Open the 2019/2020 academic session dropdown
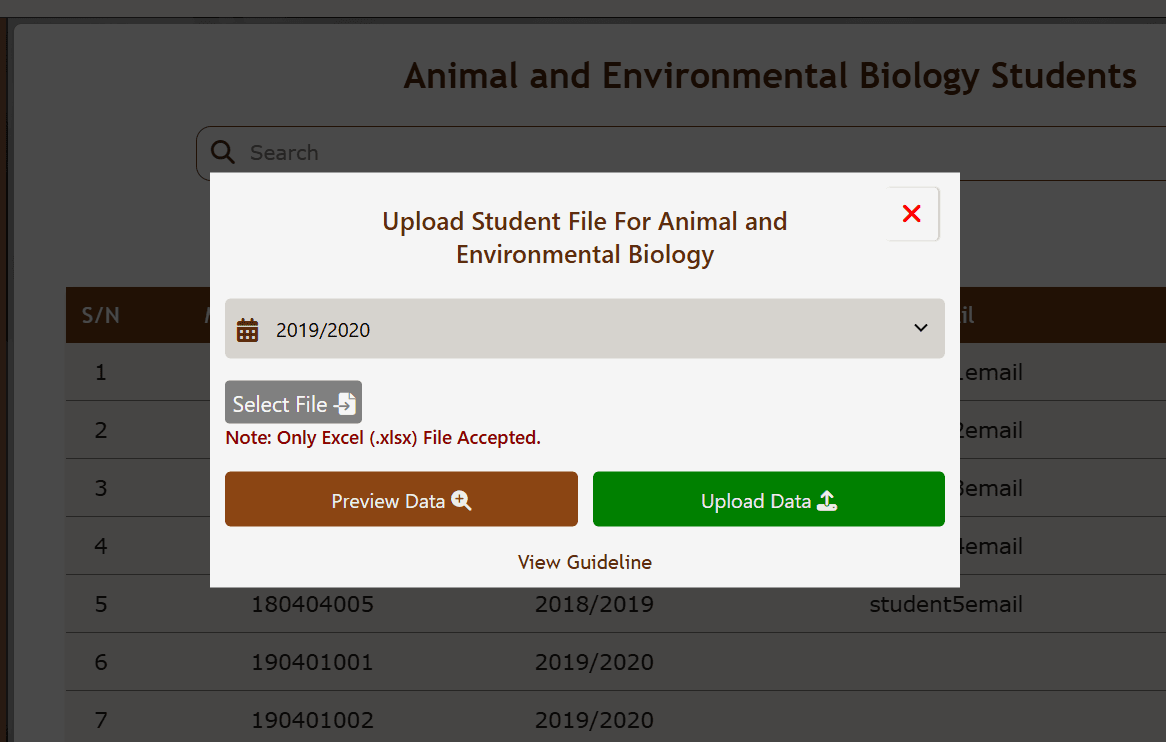 (x=584, y=329)
